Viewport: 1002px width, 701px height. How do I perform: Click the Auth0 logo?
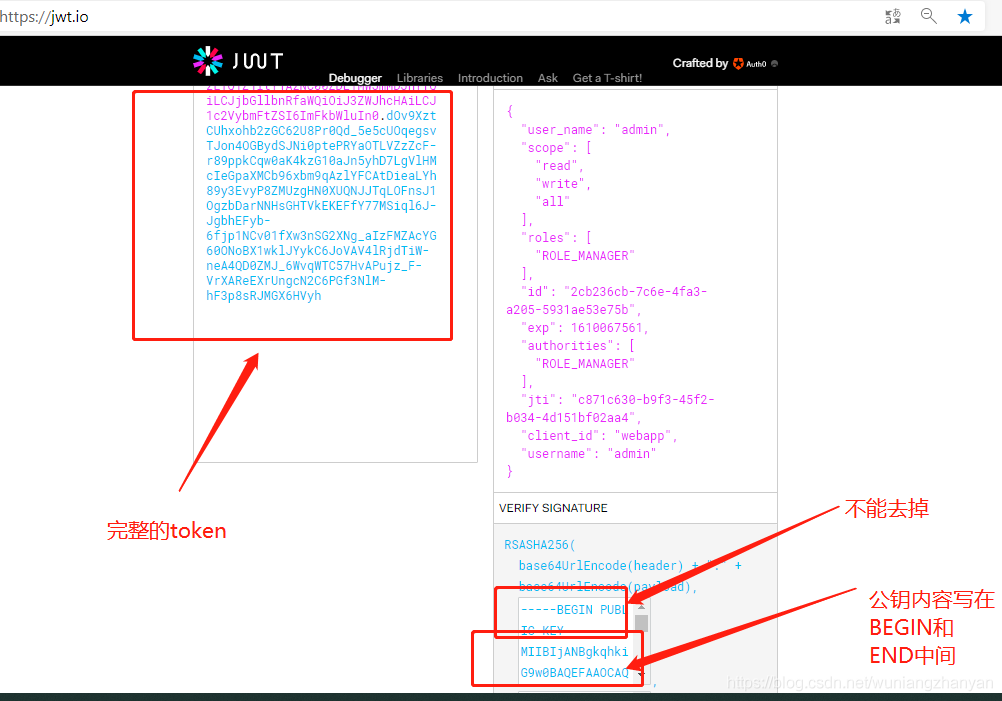[x=750, y=63]
